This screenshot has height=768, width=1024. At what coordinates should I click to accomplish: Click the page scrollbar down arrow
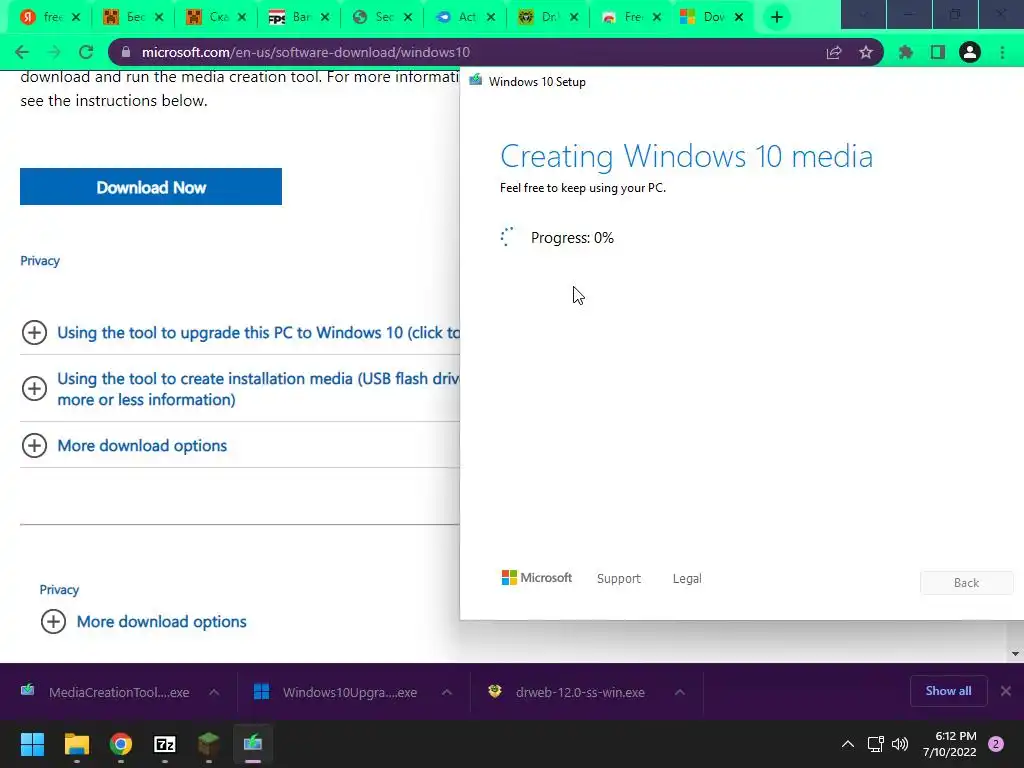[1015, 653]
